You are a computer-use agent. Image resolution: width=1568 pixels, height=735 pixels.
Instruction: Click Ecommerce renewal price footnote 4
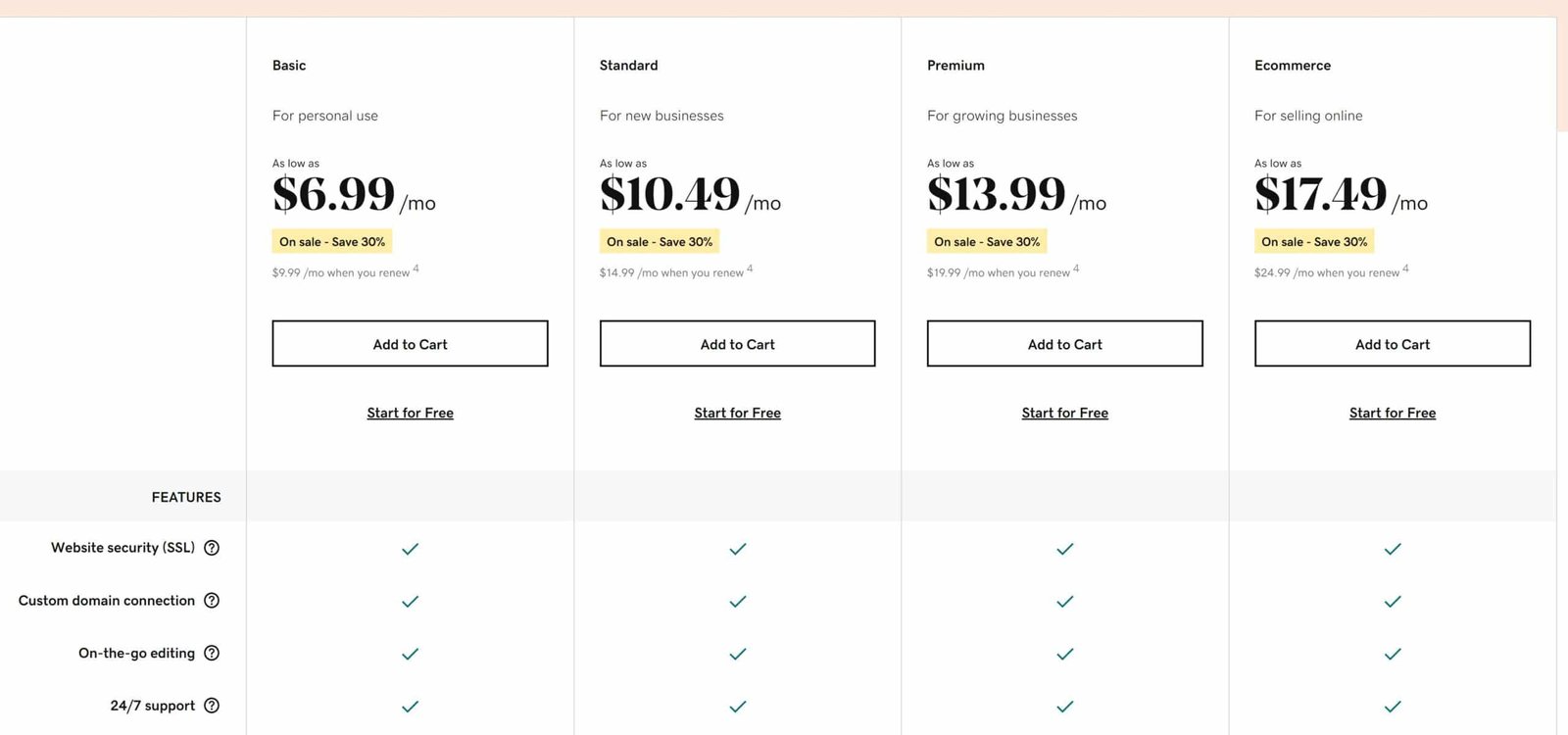(1405, 269)
